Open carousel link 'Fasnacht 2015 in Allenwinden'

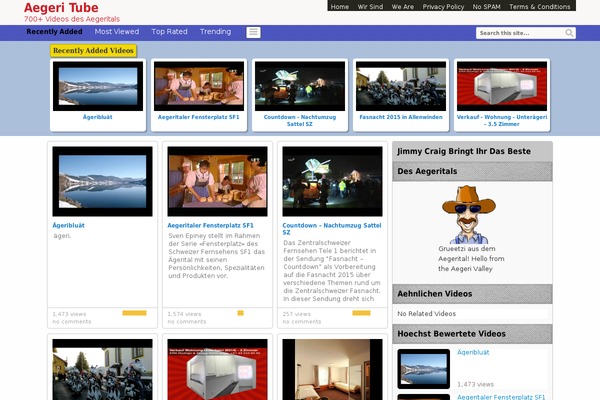point(401,117)
